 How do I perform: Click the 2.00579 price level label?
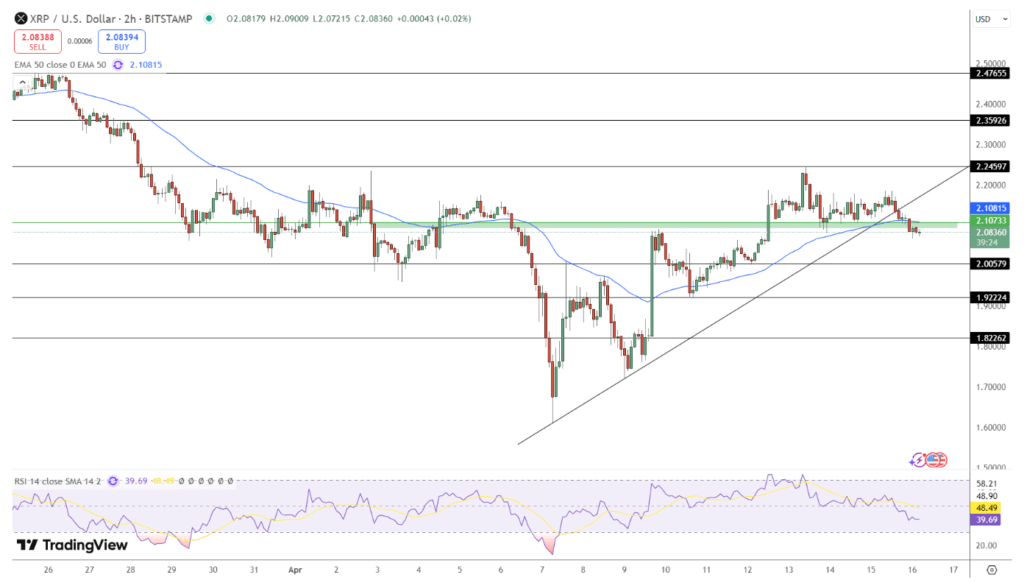point(991,264)
